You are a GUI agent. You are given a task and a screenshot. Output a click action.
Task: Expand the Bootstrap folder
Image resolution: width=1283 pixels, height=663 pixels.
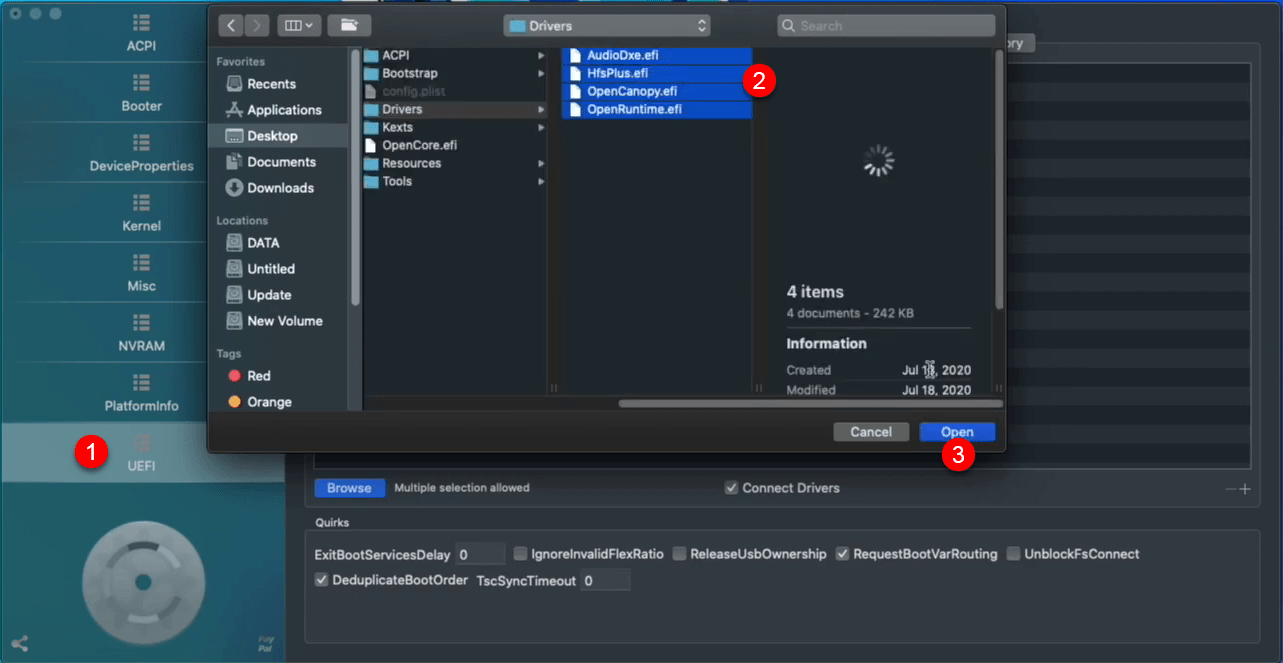(x=541, y=73)
